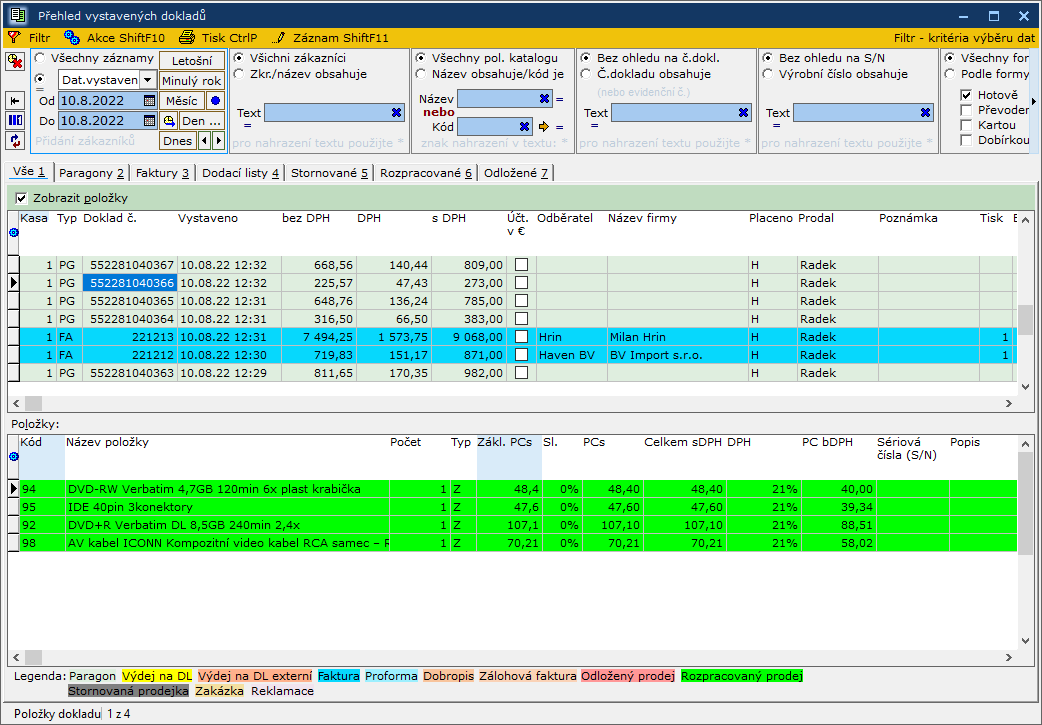1042x725 pixels.
Task: Click the clear filter icon with red X
Action: (x=16, y=62)
